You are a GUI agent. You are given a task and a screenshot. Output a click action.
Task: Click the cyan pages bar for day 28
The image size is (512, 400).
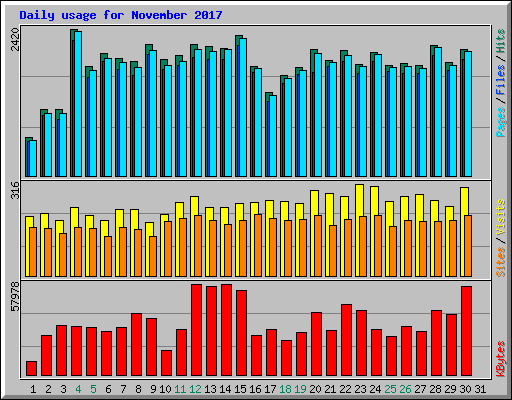pos(438,112)
